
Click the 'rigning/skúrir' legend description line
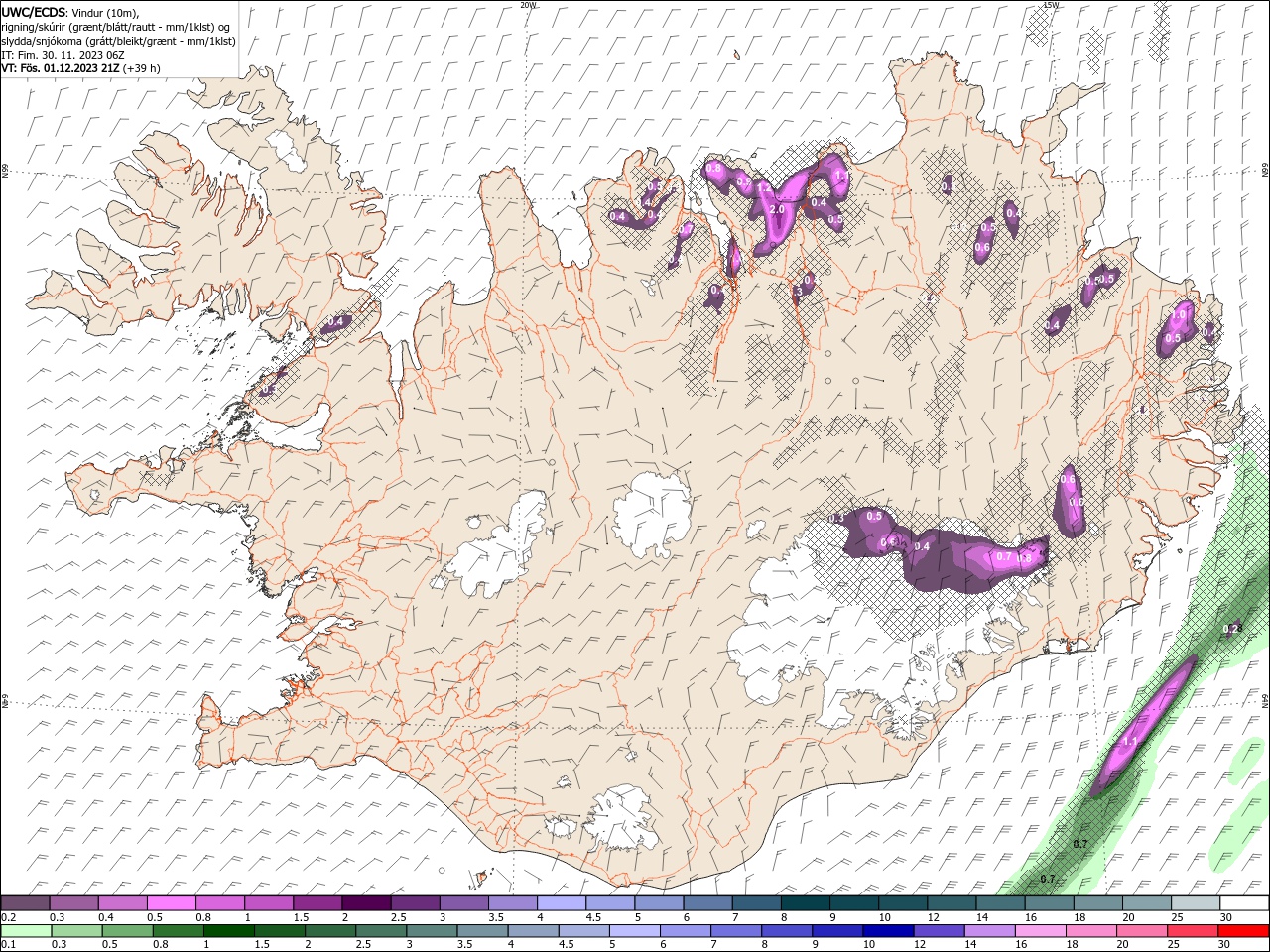click(114, 27)
